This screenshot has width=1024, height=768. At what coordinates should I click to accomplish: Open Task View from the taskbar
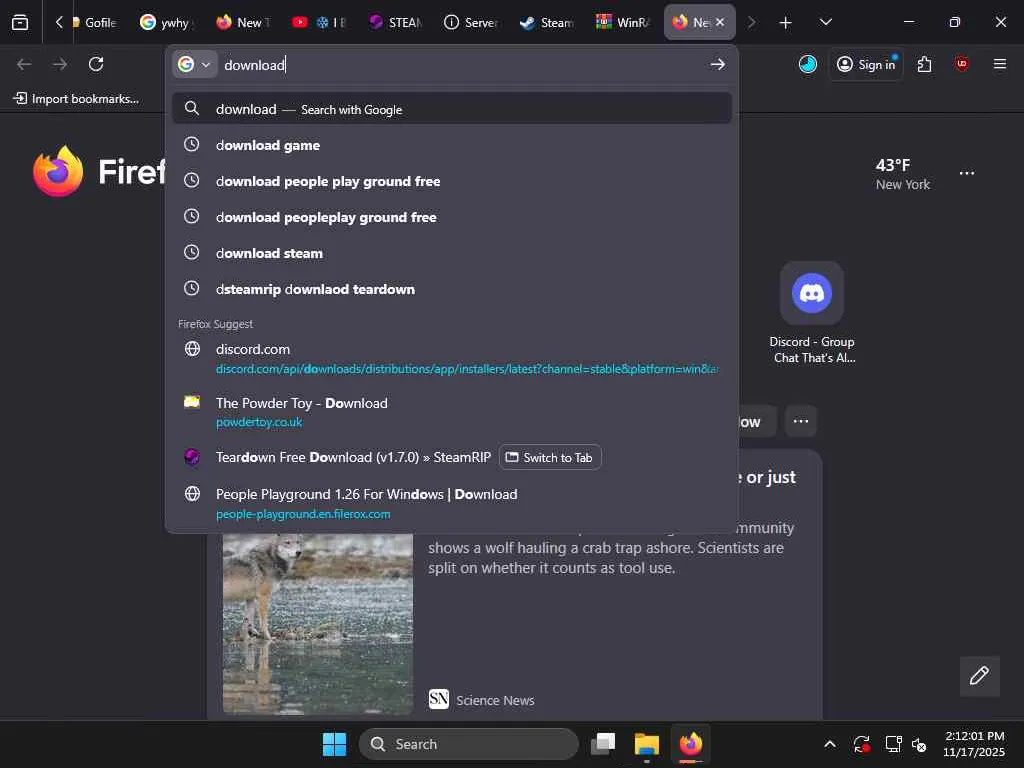click(x=603, y=744)
